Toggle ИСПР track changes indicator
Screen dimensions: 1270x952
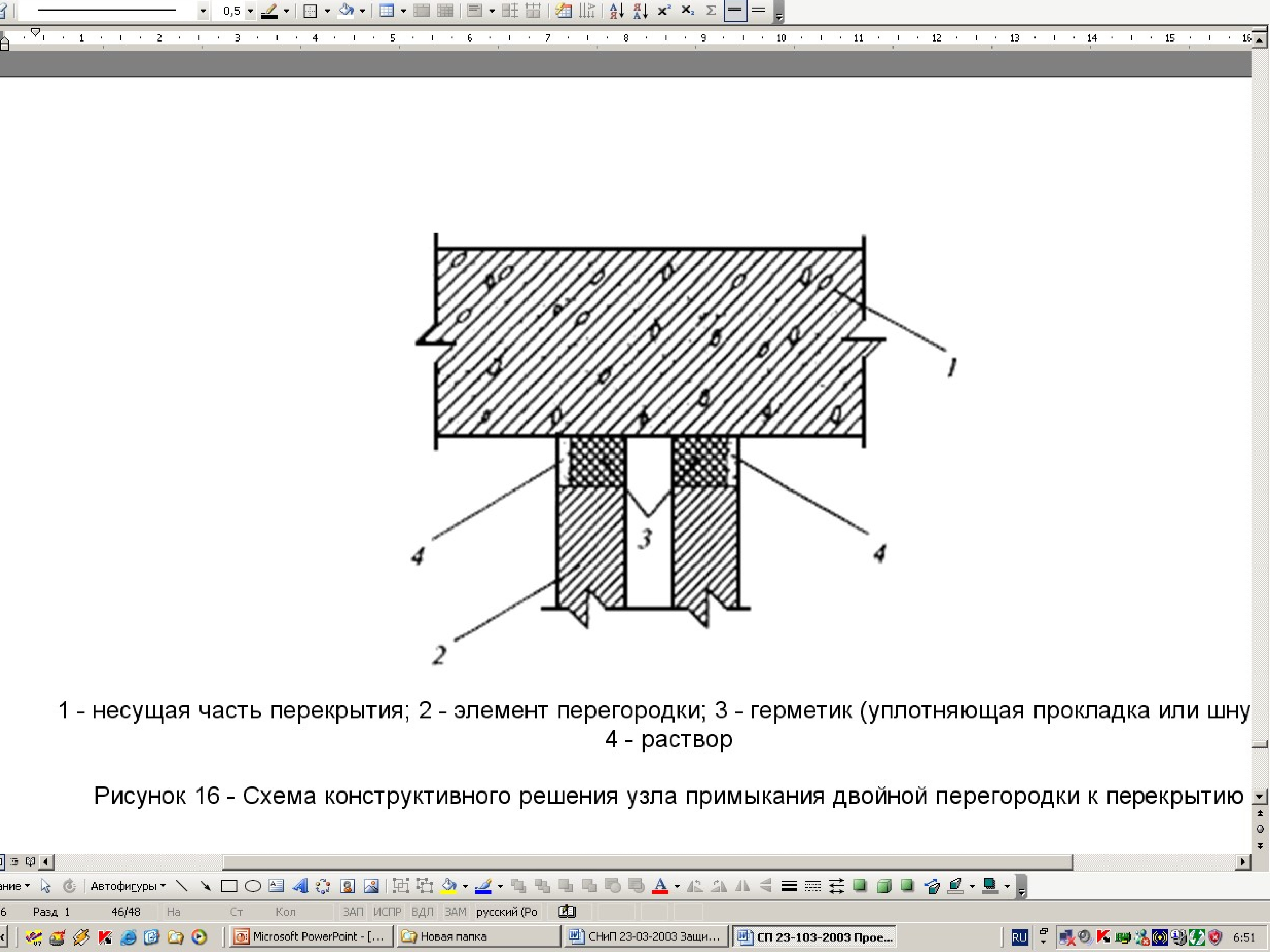[x=387, y=912]
